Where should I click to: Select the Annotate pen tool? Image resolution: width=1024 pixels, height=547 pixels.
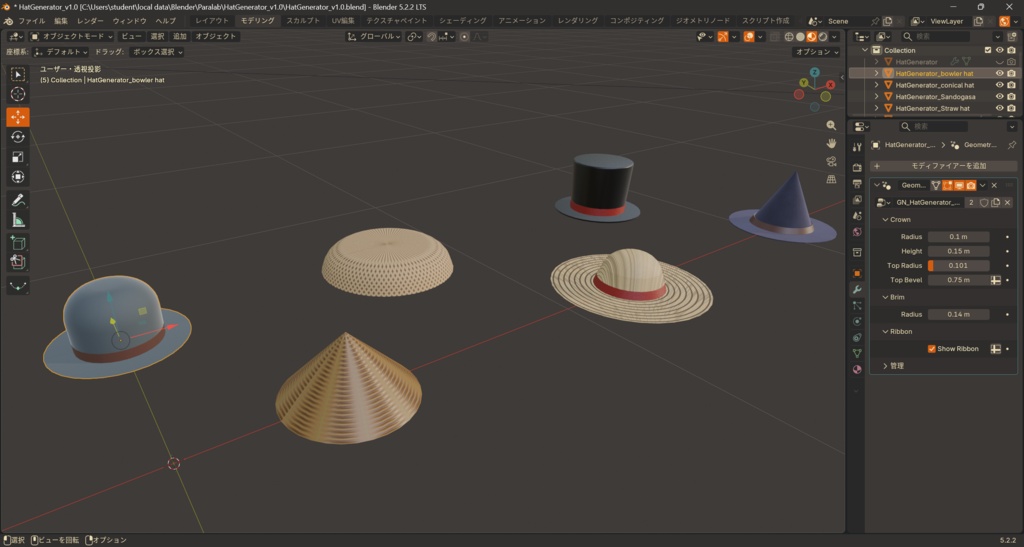[18, 200]
